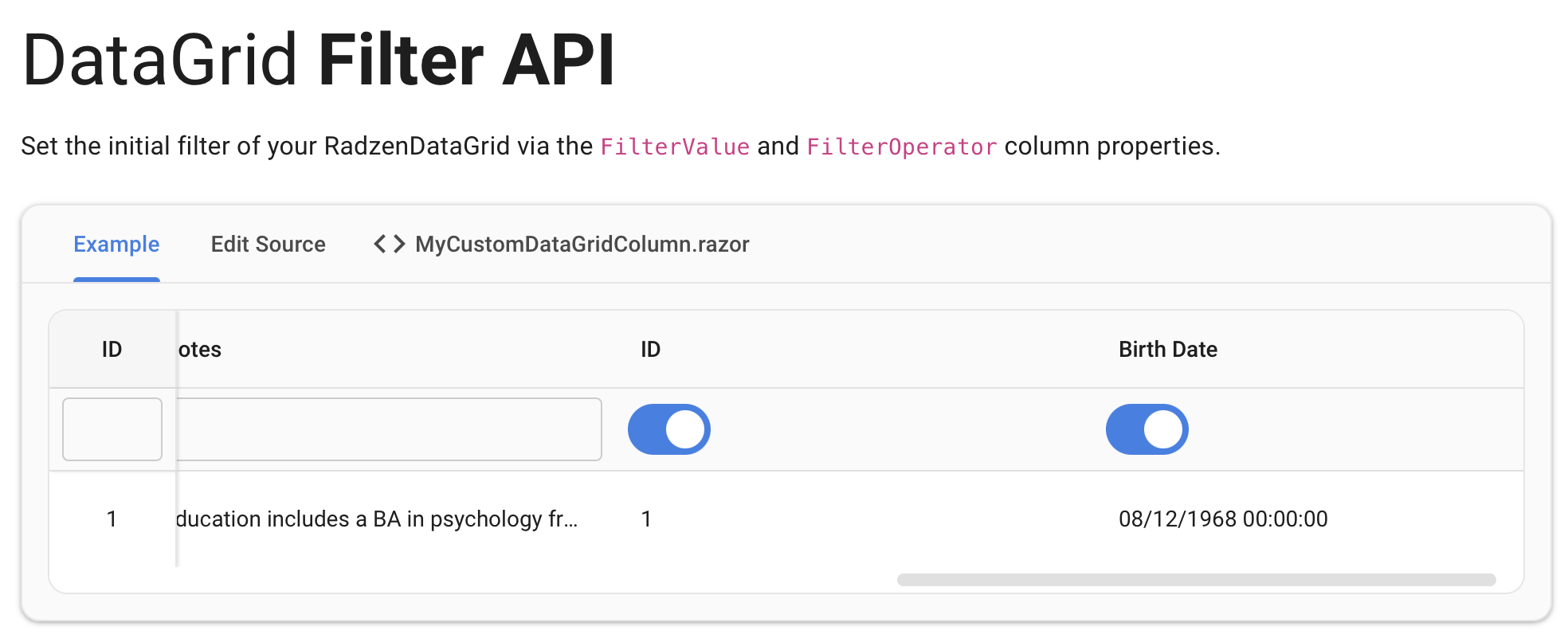1568x642 pixels.
Task: Click the FilterOperator code text
Action: click(x=901, y=147)
